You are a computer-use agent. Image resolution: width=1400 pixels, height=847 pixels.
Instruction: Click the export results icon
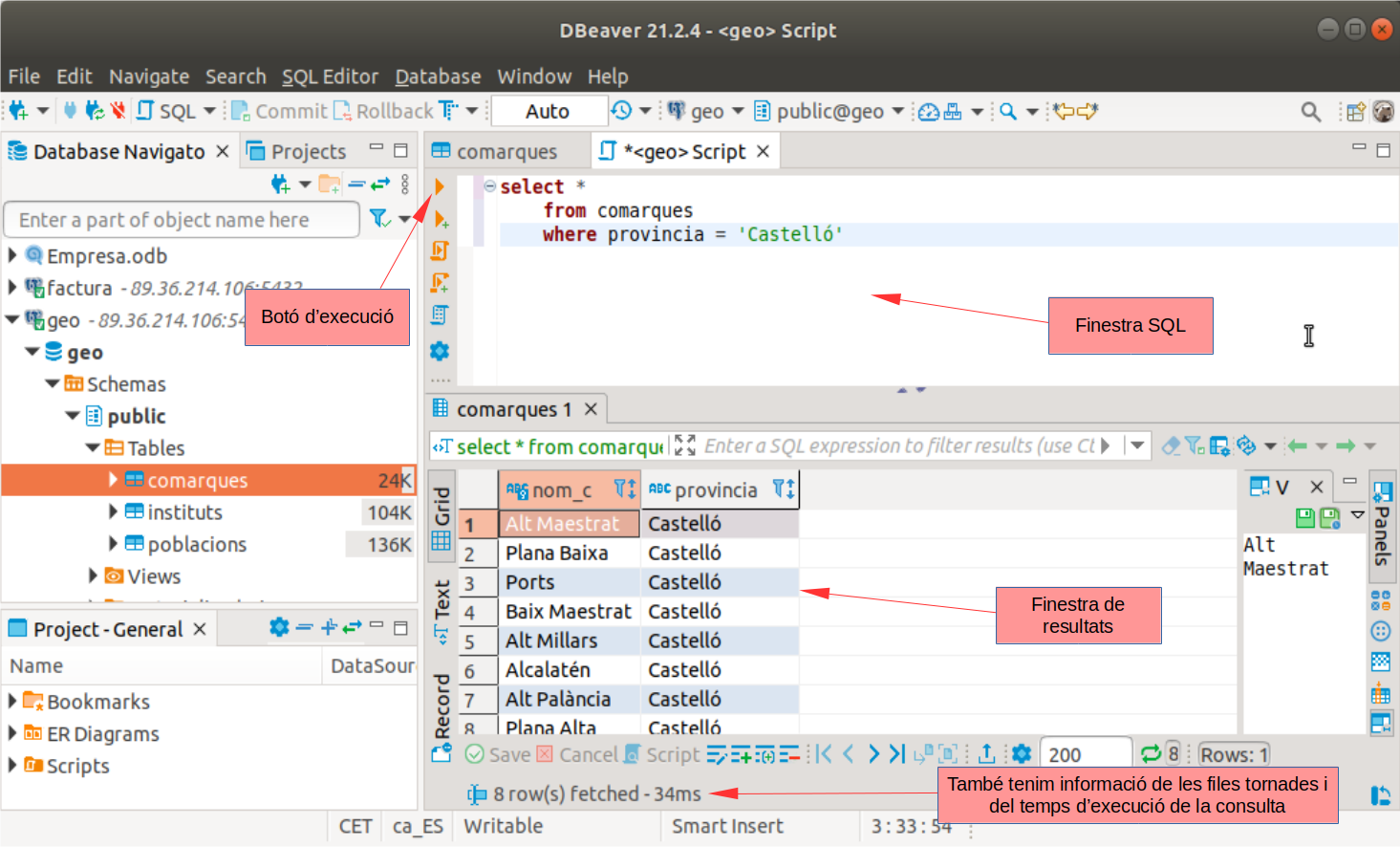[x=986, y=754]
